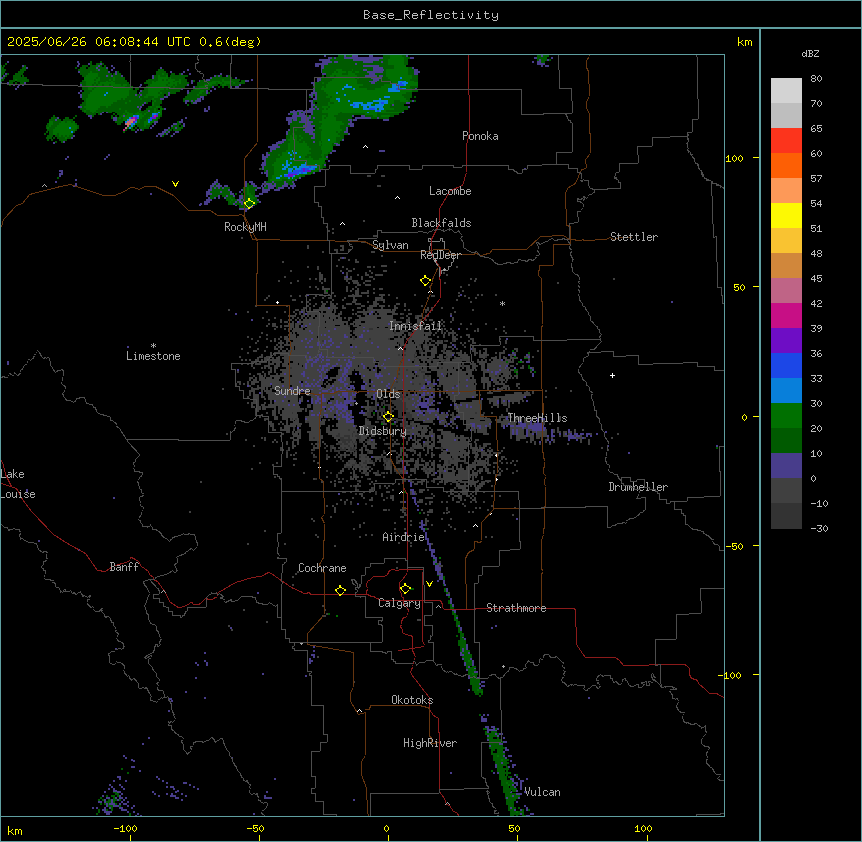
Task: Click the Okotoks label
Action: pos(412,700)
